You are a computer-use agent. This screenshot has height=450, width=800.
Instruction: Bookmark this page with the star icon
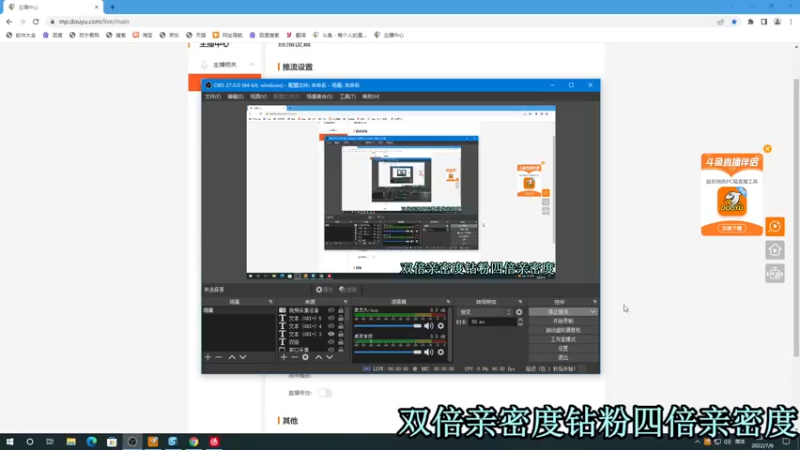(734, 21)
